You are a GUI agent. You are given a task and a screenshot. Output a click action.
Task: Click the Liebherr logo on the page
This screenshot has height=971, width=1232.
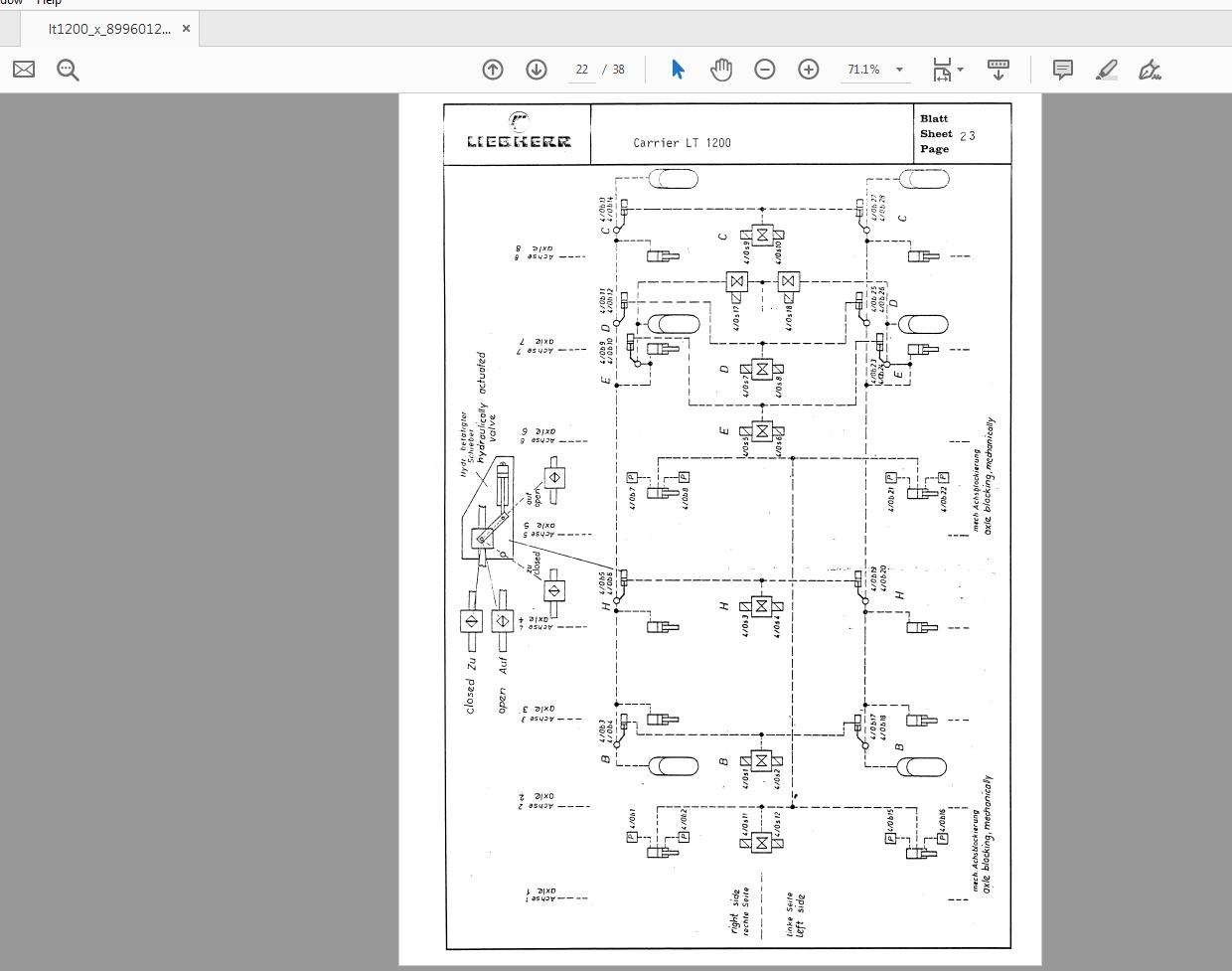[x=519, y=132]
